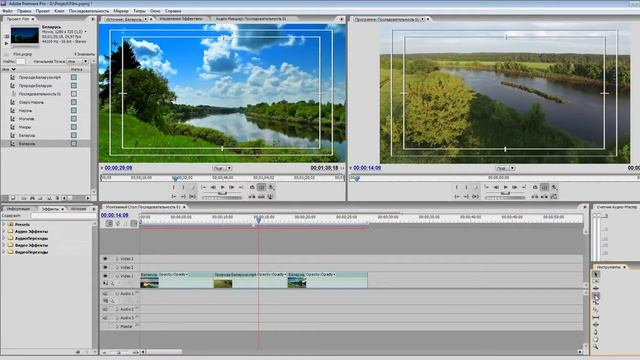Expand ВидеоПереходы folder

tap(4, 252)
